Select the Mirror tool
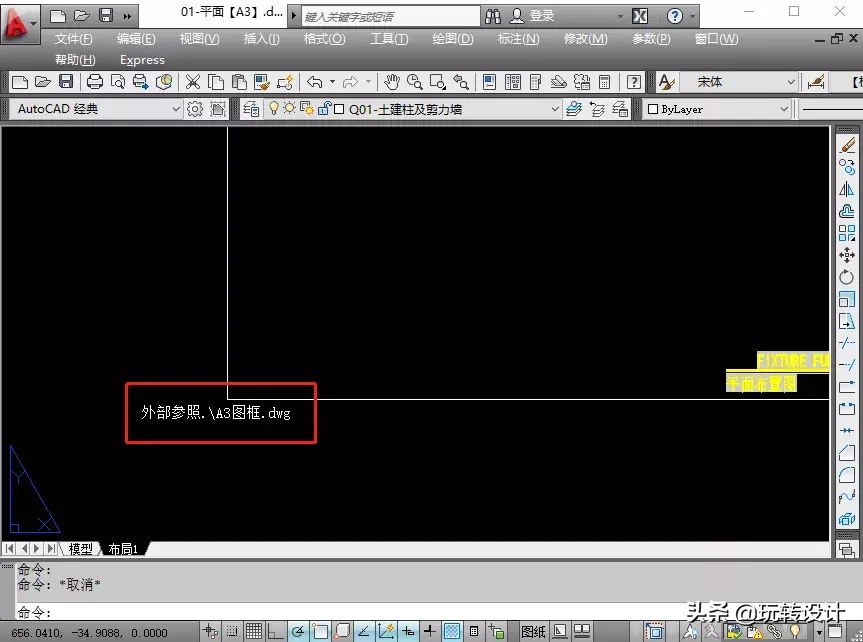 pos(847,189)
